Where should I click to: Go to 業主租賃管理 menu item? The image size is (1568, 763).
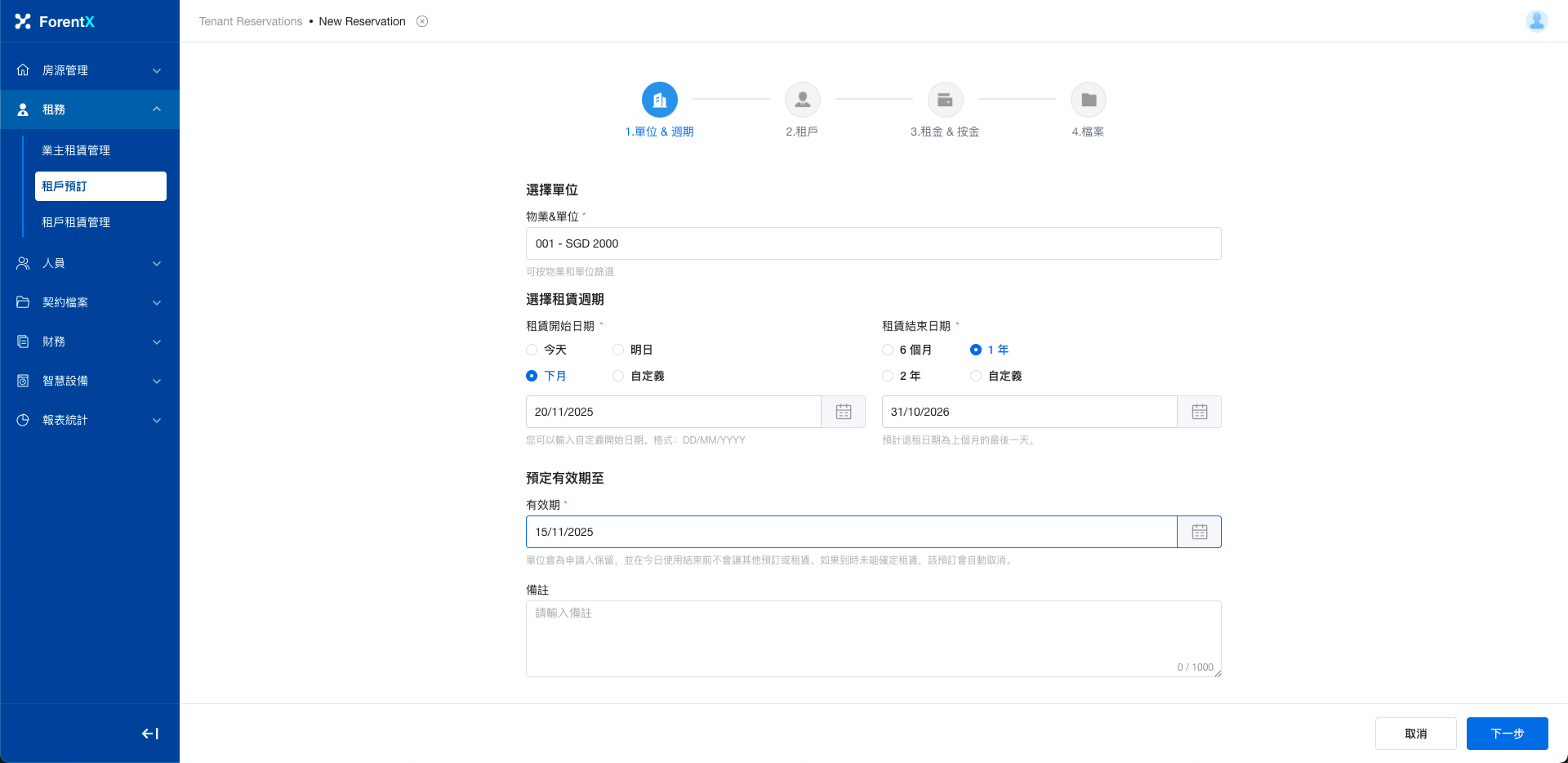(x=76, y=150)
